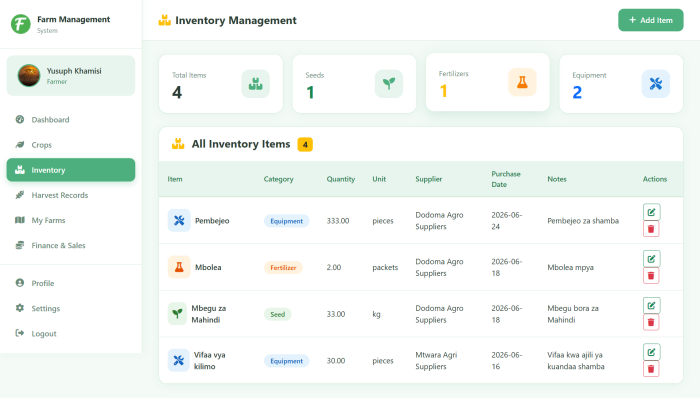Delete the Mbolea inventory item

pyautogui.click(x=651, y=276)
